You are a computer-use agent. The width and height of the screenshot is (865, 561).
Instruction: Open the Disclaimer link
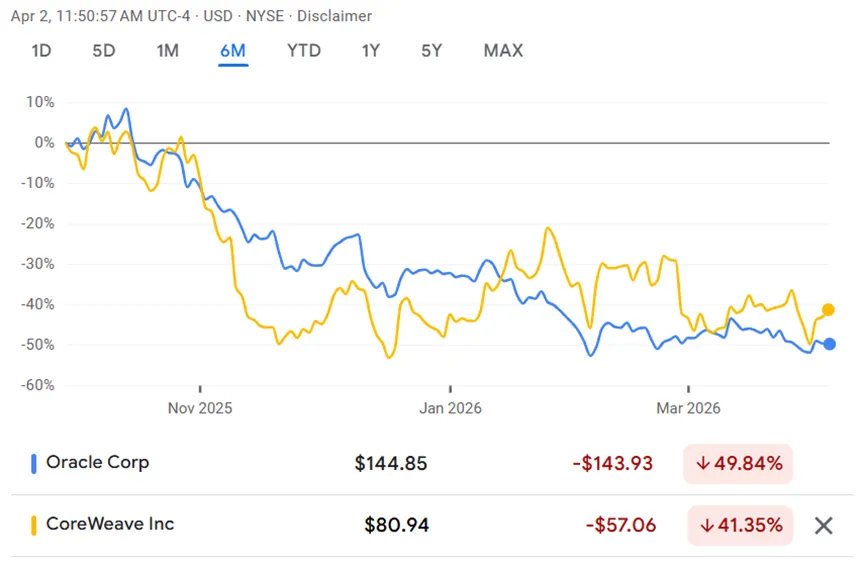pos(334,16)
